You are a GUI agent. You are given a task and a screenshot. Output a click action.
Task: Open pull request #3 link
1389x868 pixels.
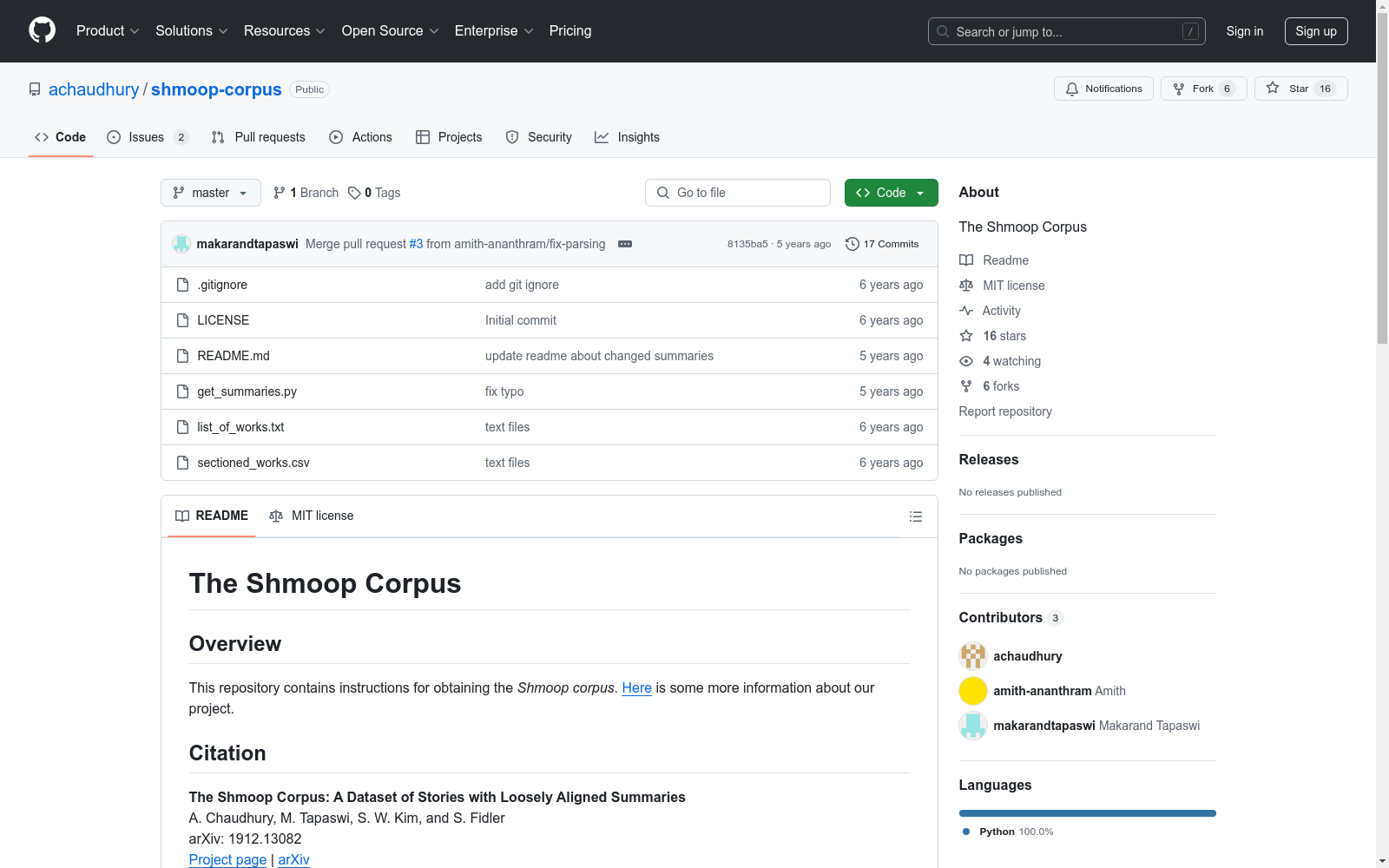[416, 244]
